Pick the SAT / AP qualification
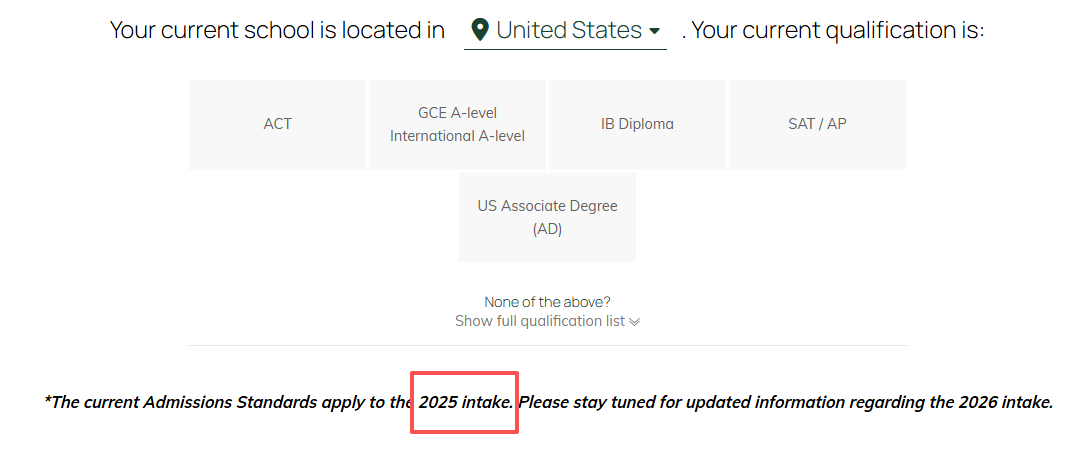Screen dimensions: 1073x463 point(817,124)
